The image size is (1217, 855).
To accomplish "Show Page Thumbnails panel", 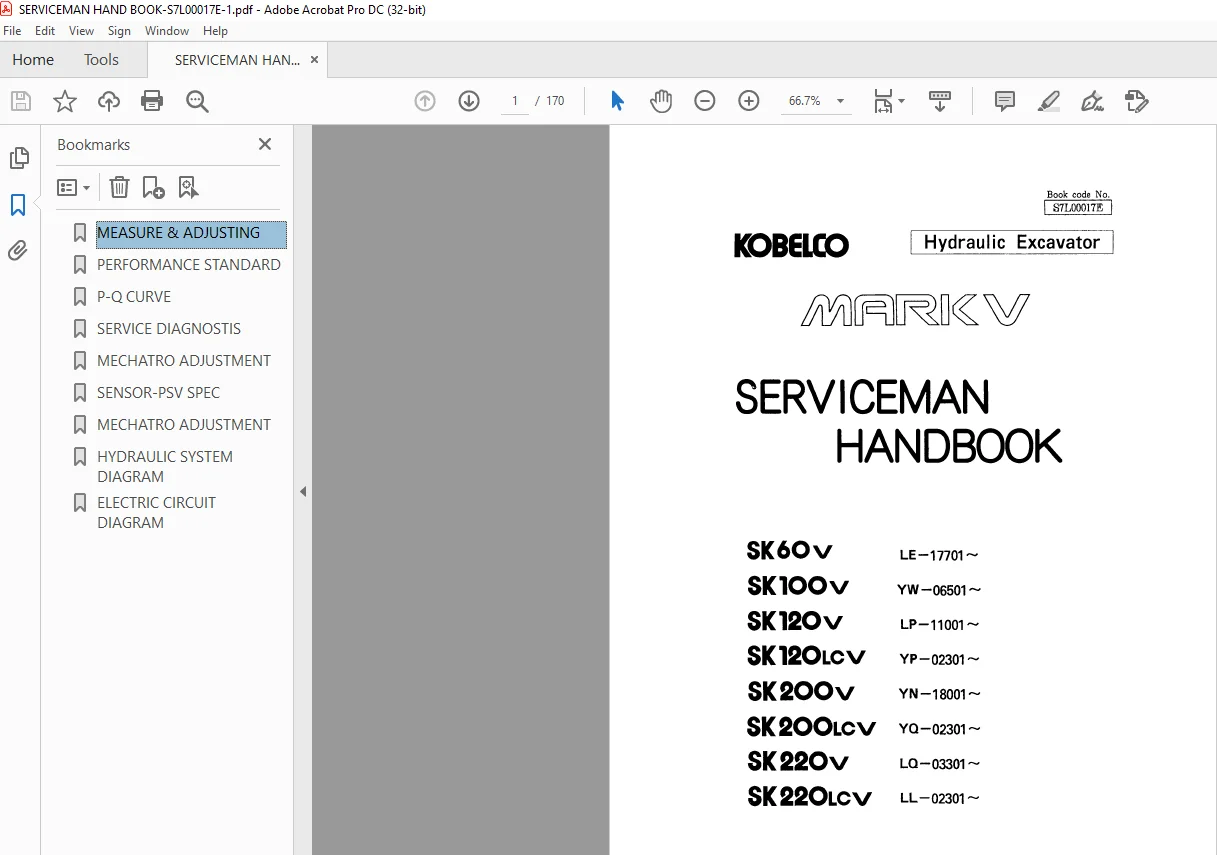I will (x=19, y=158).
